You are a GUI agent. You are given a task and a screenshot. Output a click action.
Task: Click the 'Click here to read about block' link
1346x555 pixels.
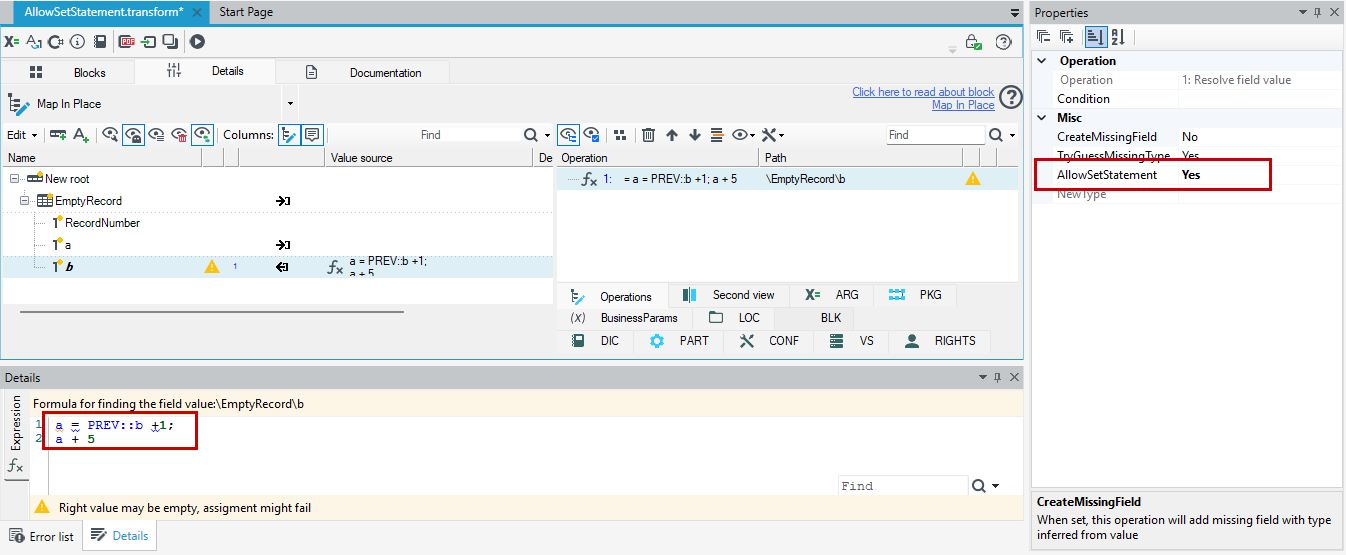923,92
